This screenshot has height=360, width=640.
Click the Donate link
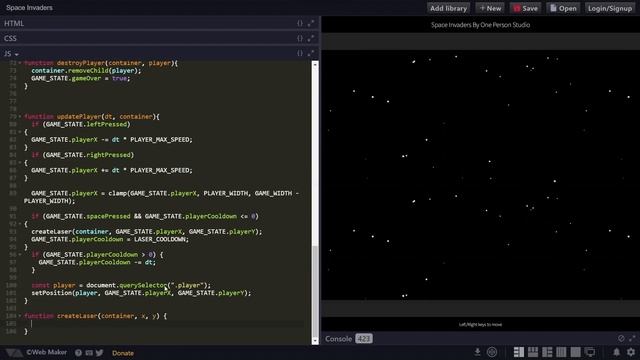click(x=123, y=353)
